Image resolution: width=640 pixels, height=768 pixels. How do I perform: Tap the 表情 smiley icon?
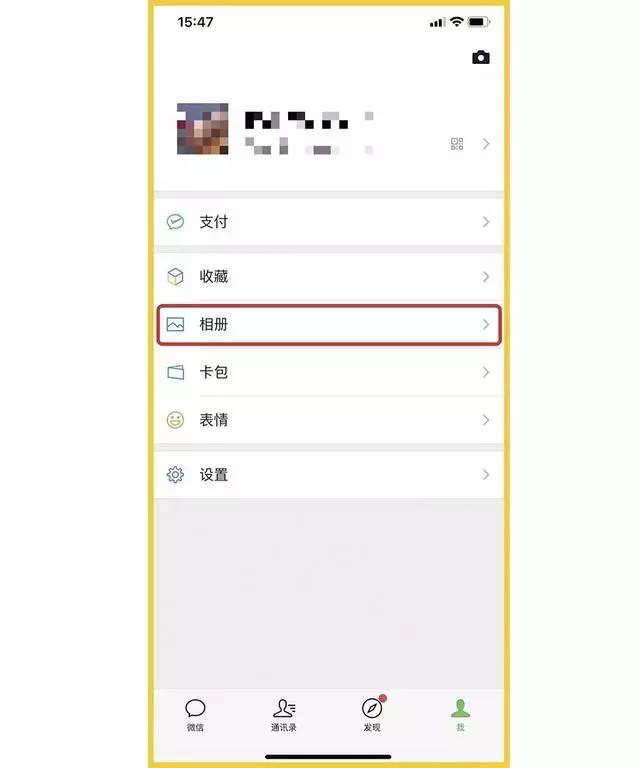(175, 420)
